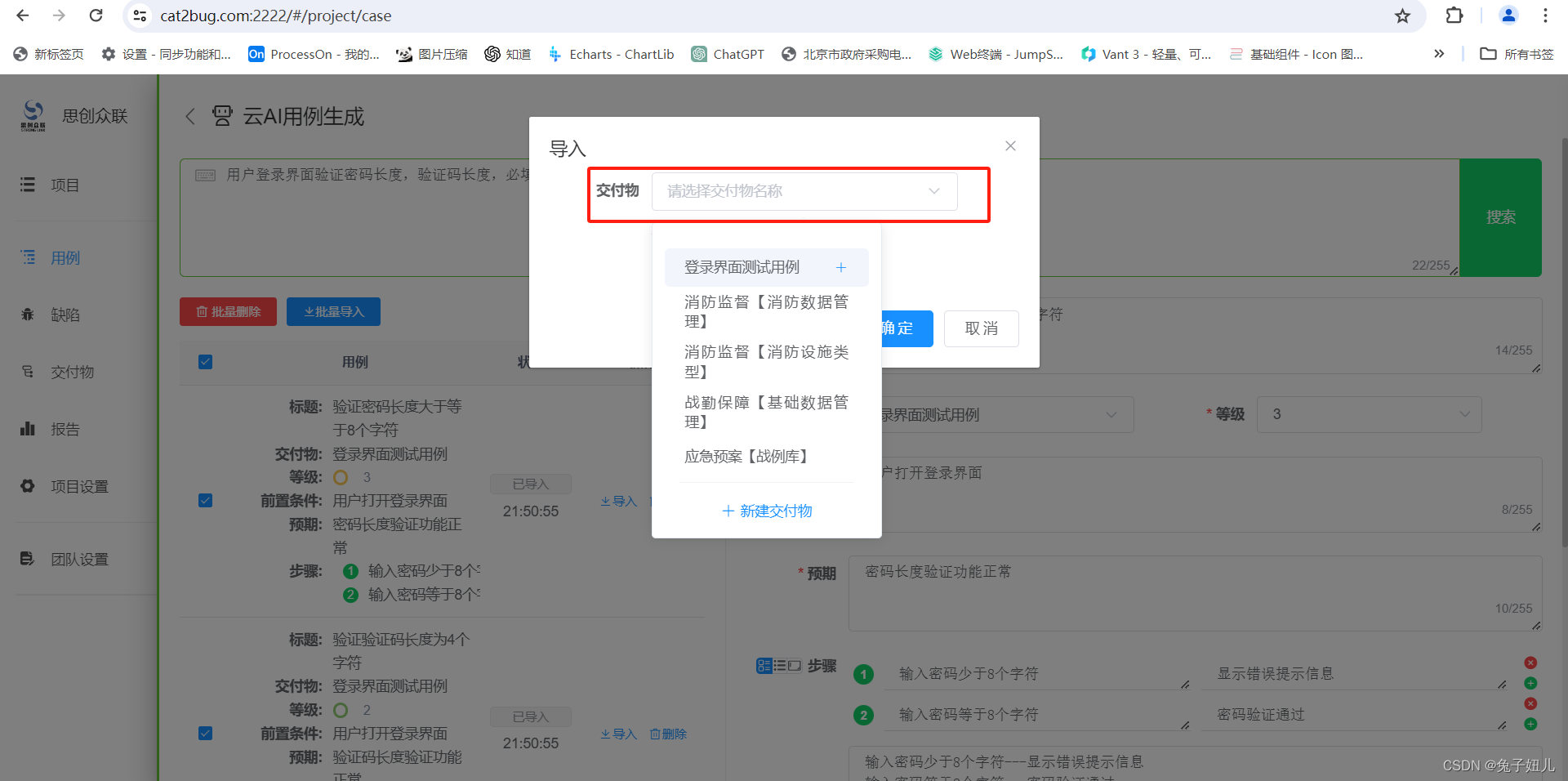The image size is (1568, 781).
Task: Remove step 1 with its red delete icon
Action: (x=1530, y=663)
